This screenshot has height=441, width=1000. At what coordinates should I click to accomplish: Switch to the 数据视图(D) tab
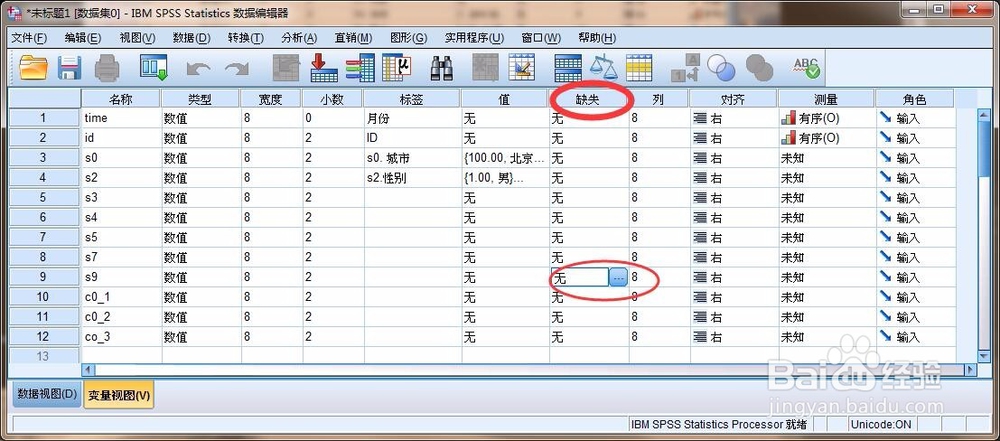click(x=47, y=394)
